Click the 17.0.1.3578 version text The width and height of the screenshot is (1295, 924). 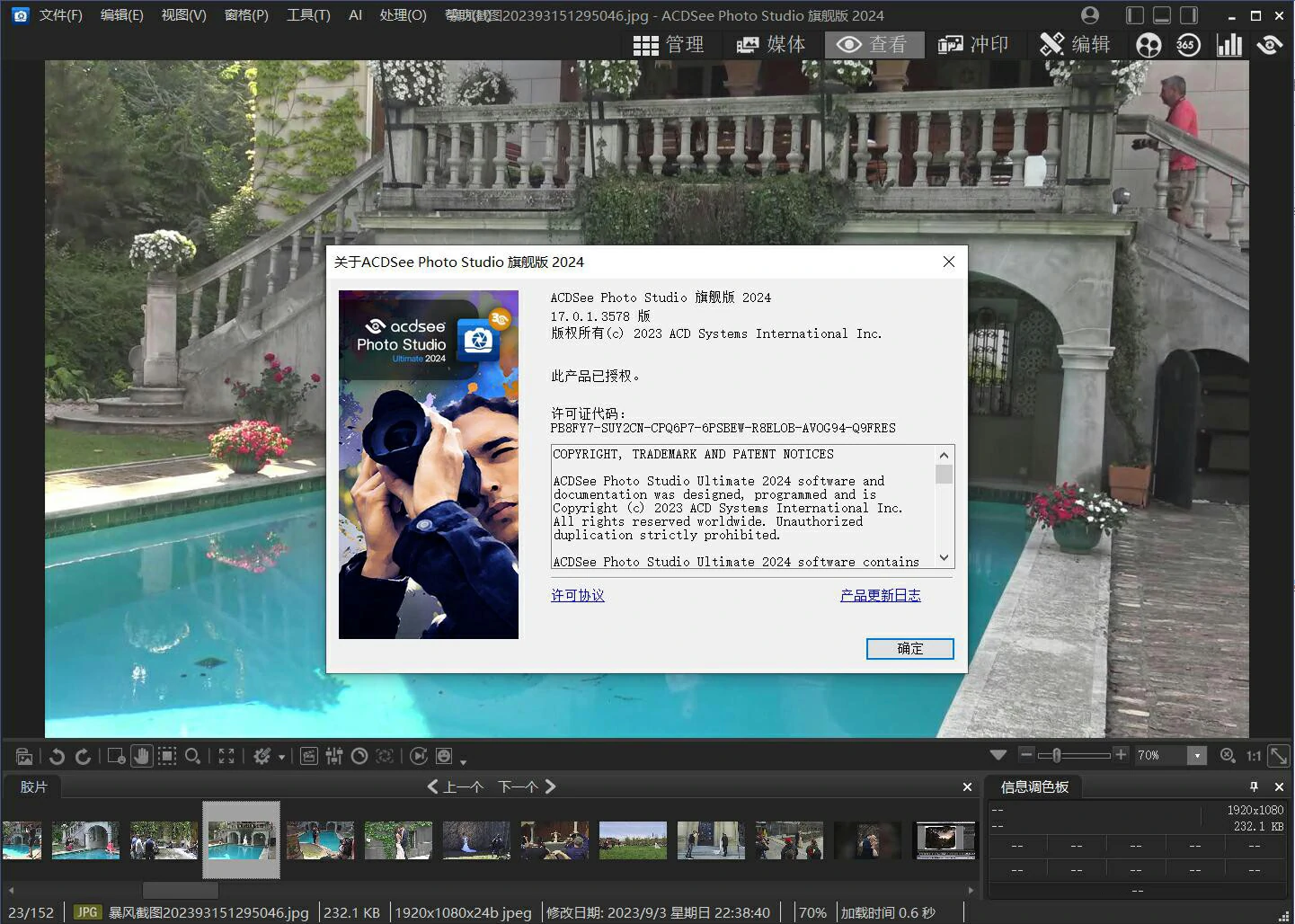[x=600, y=316]
